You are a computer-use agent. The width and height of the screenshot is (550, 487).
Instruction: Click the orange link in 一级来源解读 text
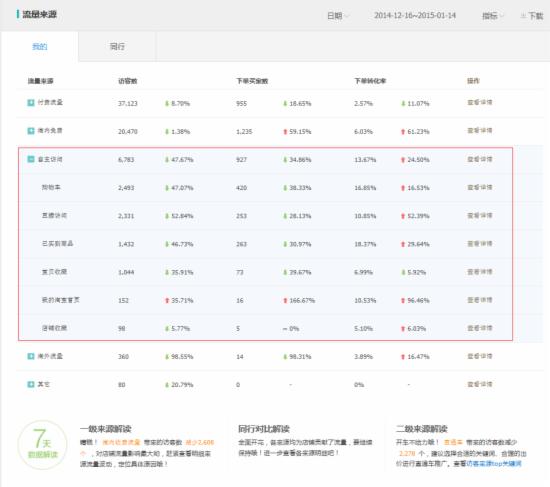[121, 442]
